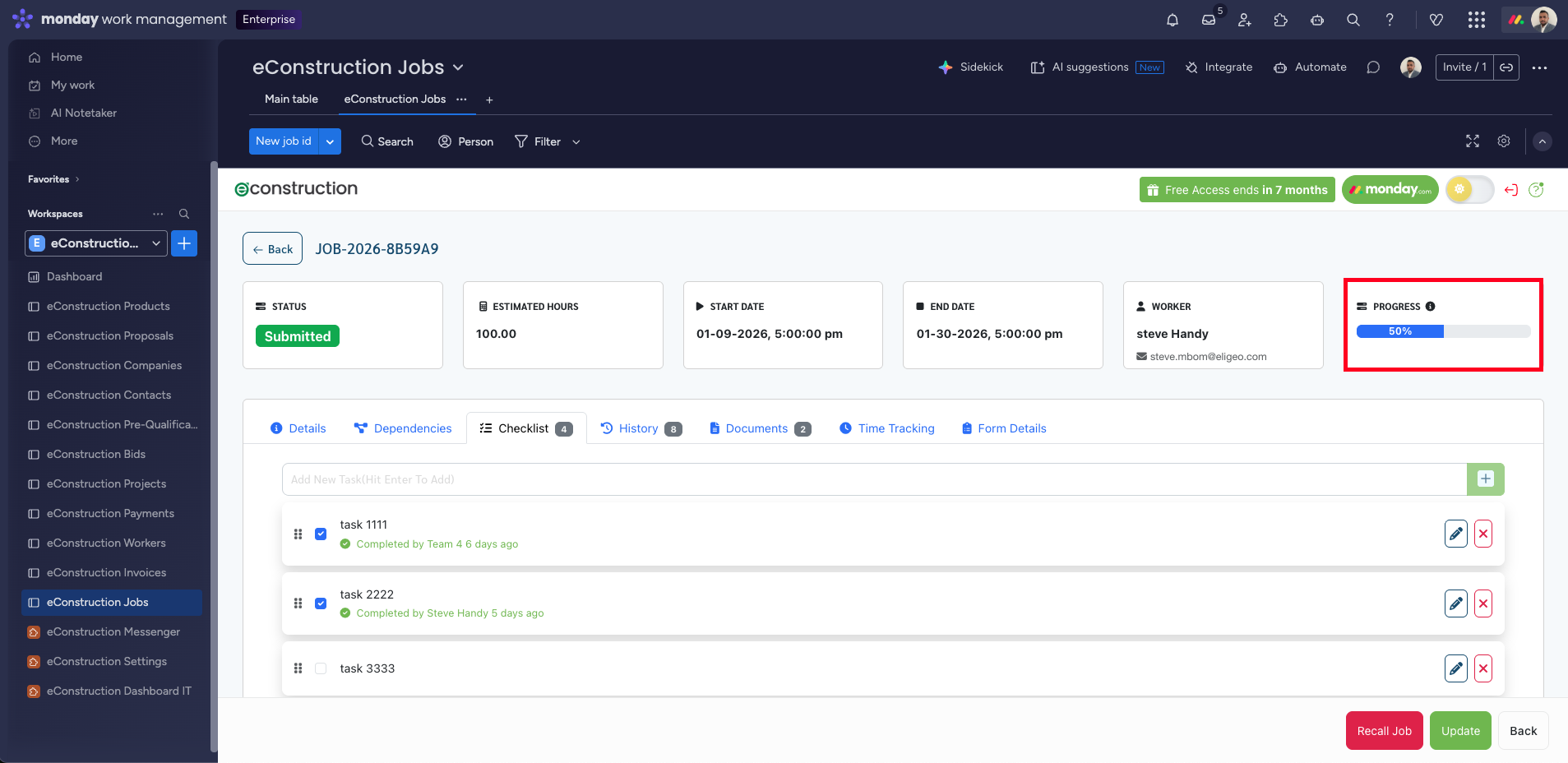Open the Main table tab
The image size is (1568, 763).
[291, 99]
